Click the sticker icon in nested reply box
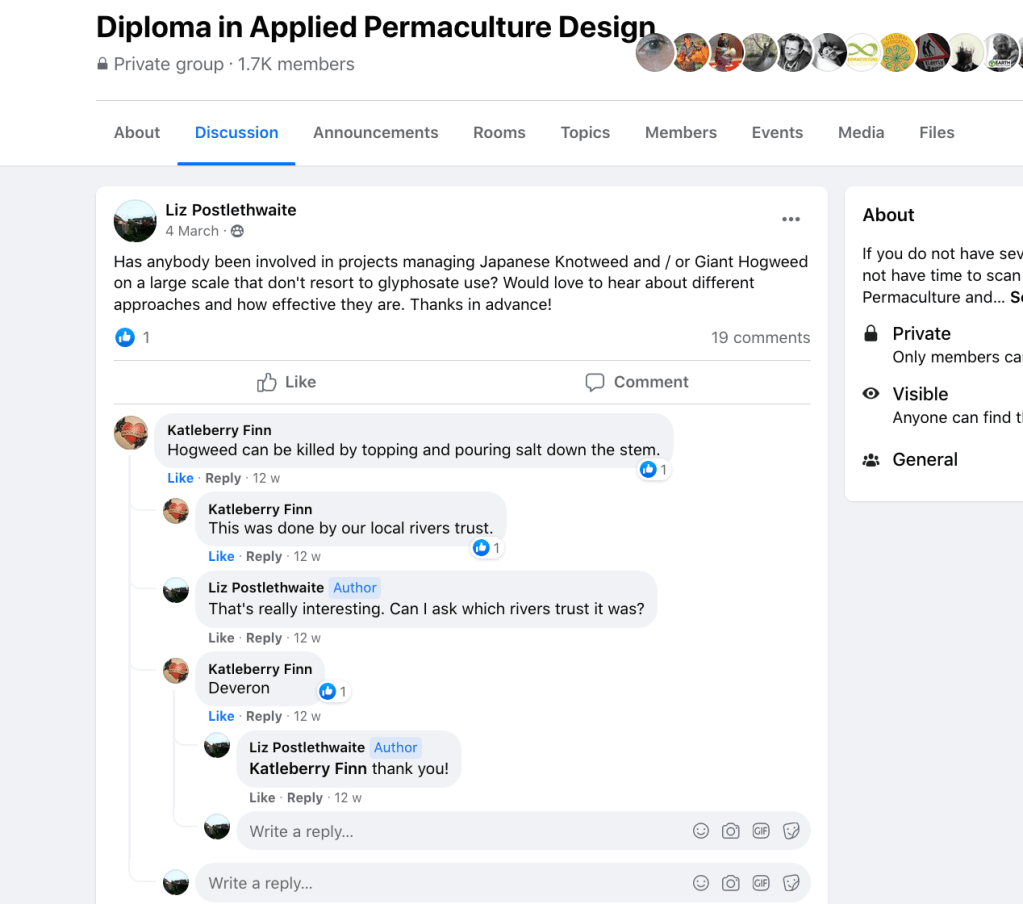The image size is (1023, 904). pos(791,831)
